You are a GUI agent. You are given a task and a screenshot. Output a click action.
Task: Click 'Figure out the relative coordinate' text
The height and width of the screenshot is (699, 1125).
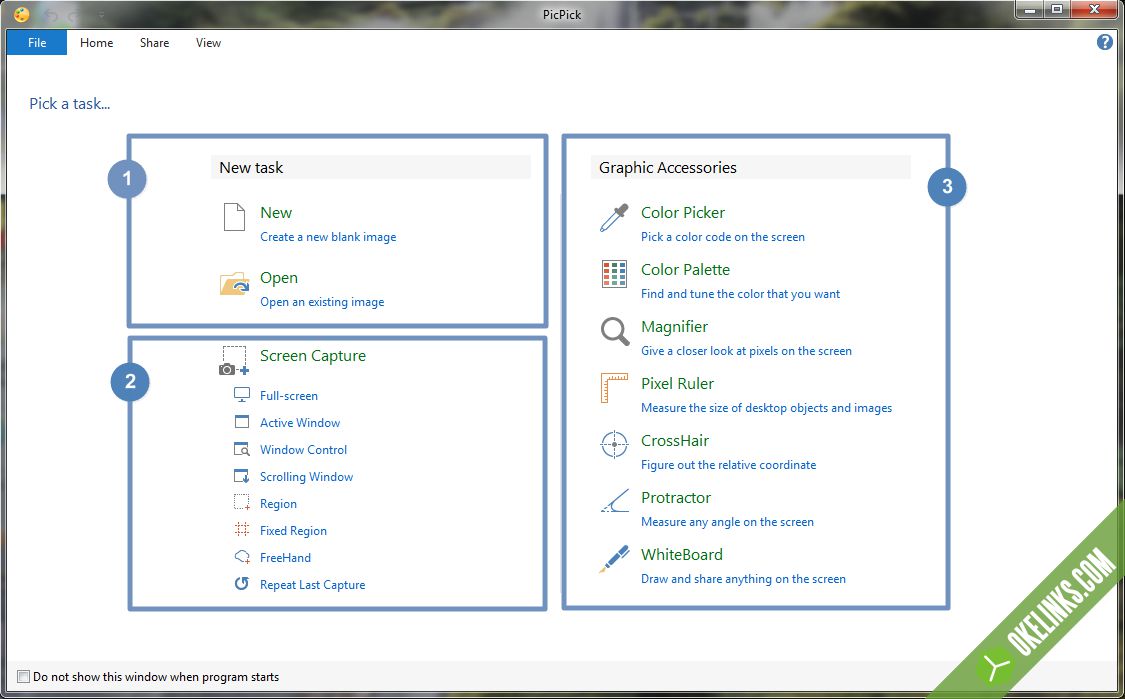point(728,465)
